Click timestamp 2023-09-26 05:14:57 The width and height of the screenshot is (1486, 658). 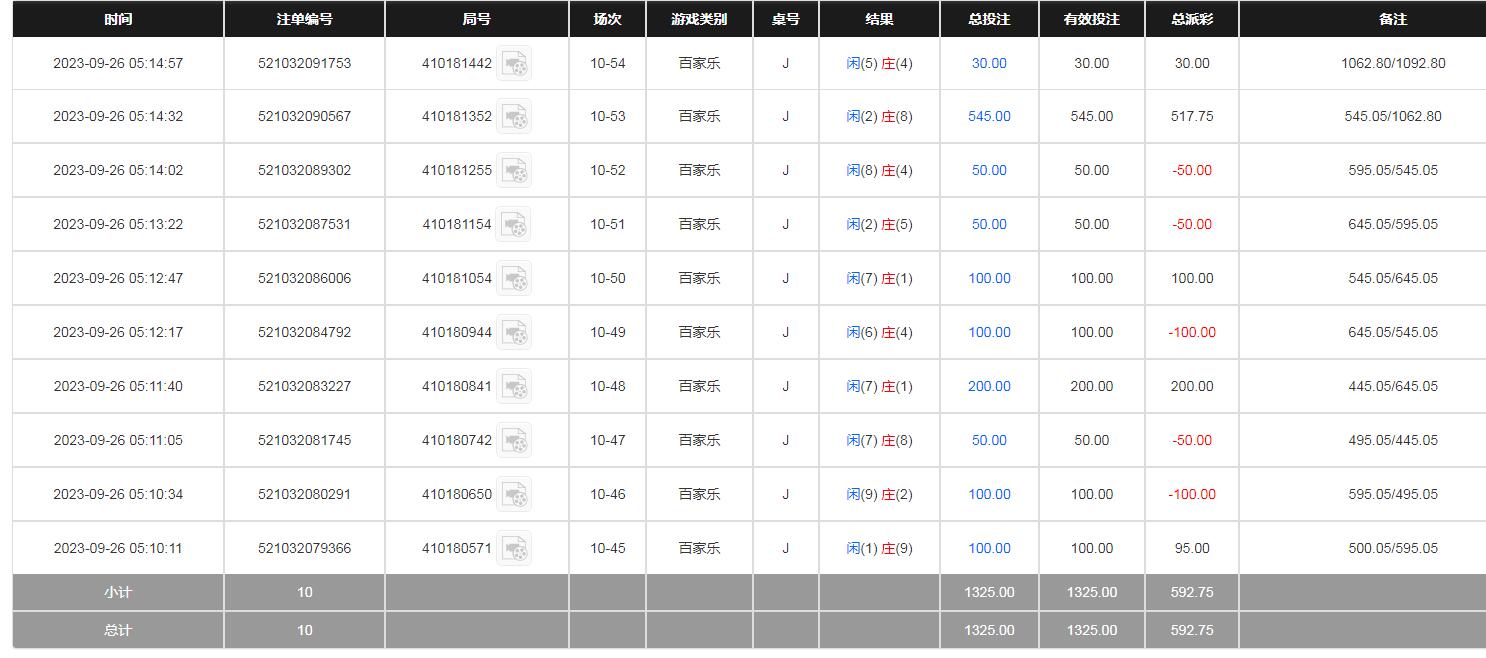pyautogui.click(x=118, y=63)
